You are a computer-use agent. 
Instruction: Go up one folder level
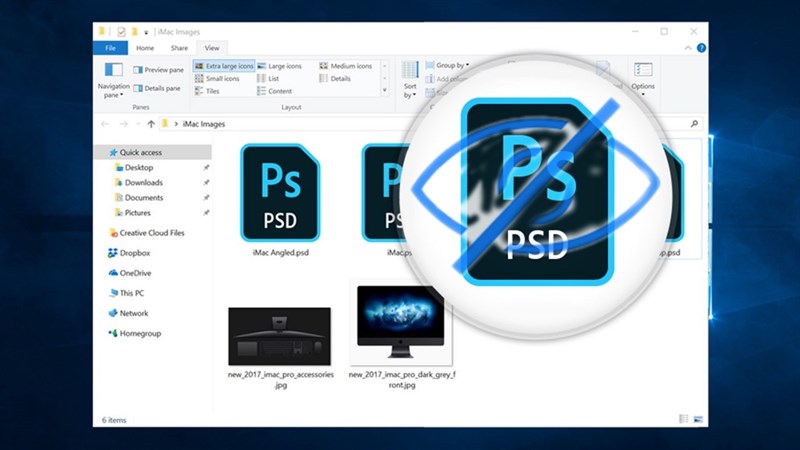coord(151,124)
